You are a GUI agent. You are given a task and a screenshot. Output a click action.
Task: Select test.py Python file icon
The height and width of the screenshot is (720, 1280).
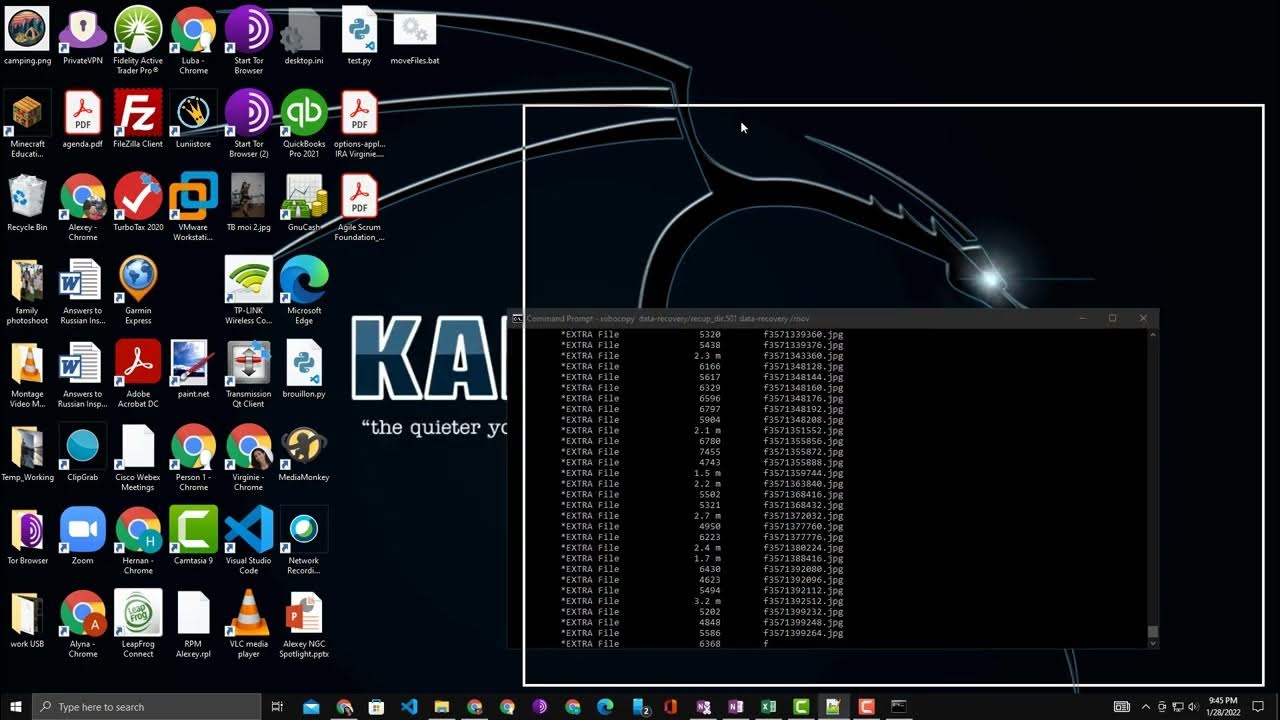click(x=359, y=36)
